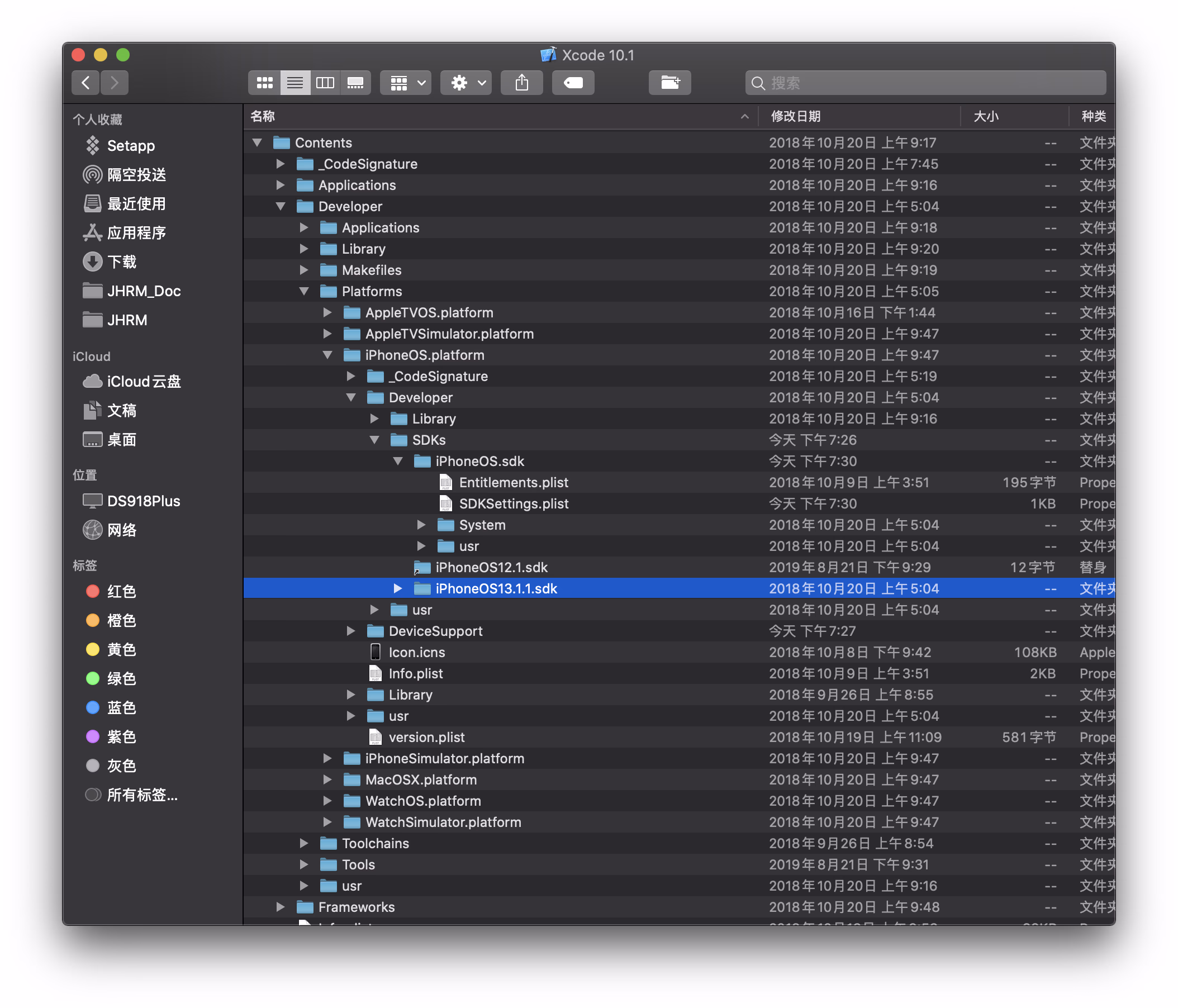
Task: Collapse the Platforms folder
Action: [304, 291]
